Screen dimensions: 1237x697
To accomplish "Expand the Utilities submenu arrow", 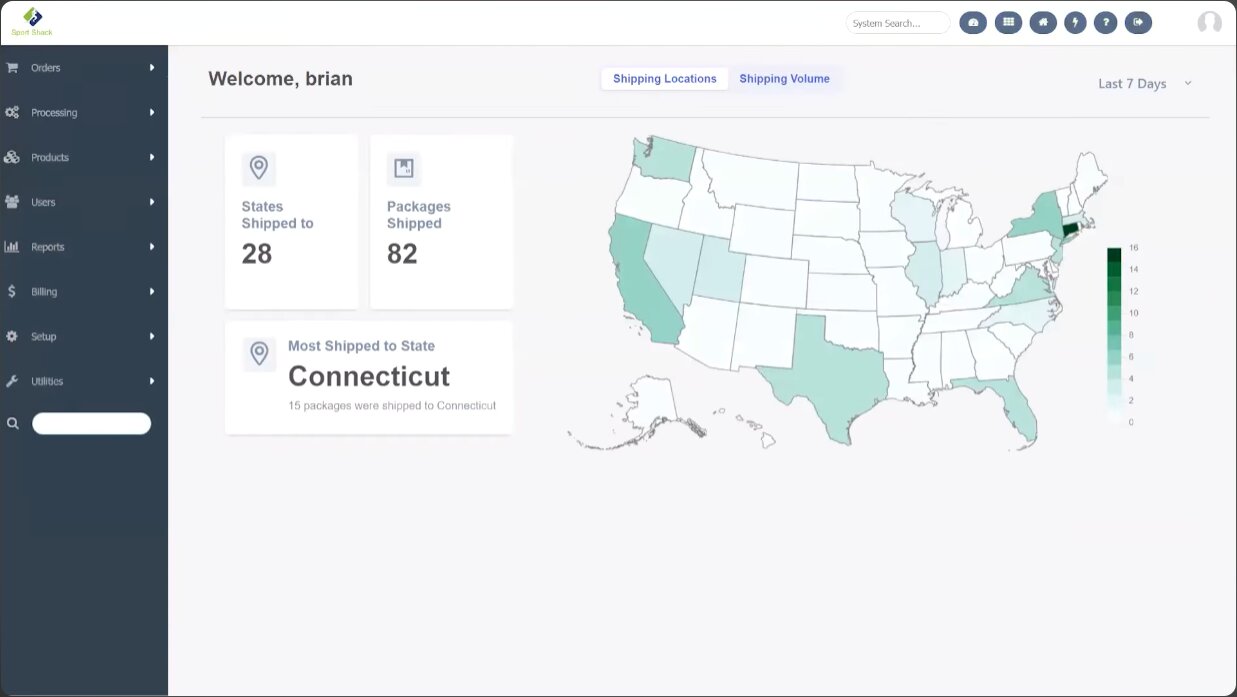I will click(152, 381).
